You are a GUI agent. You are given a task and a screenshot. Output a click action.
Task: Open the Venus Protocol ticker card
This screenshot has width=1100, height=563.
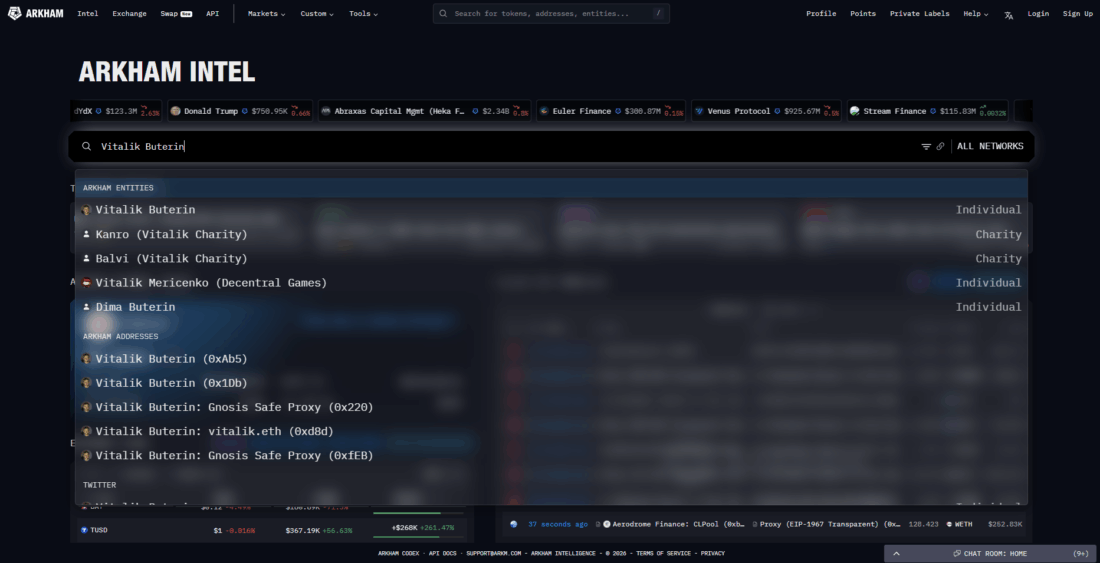[766, 111]
